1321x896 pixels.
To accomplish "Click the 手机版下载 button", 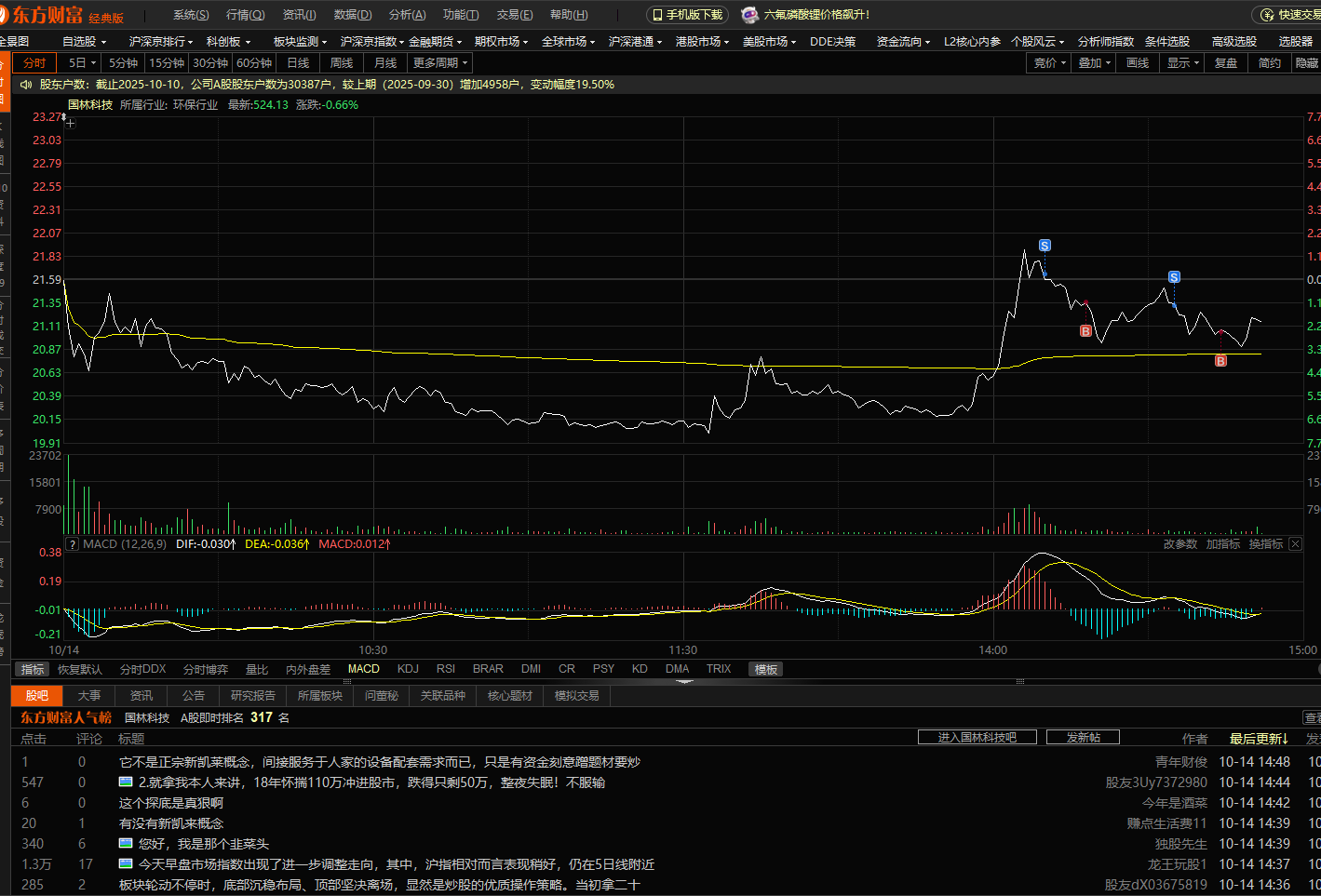I will click(688, 15).
